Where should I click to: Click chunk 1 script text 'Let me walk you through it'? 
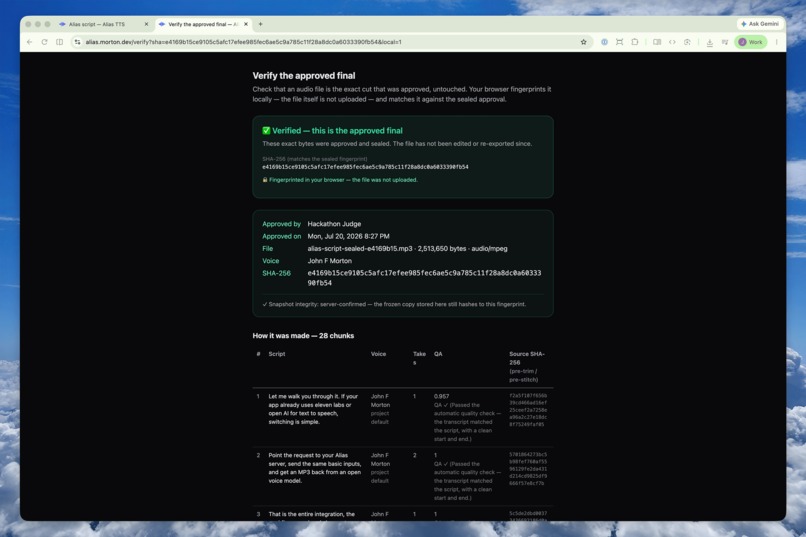click(313, 409)
